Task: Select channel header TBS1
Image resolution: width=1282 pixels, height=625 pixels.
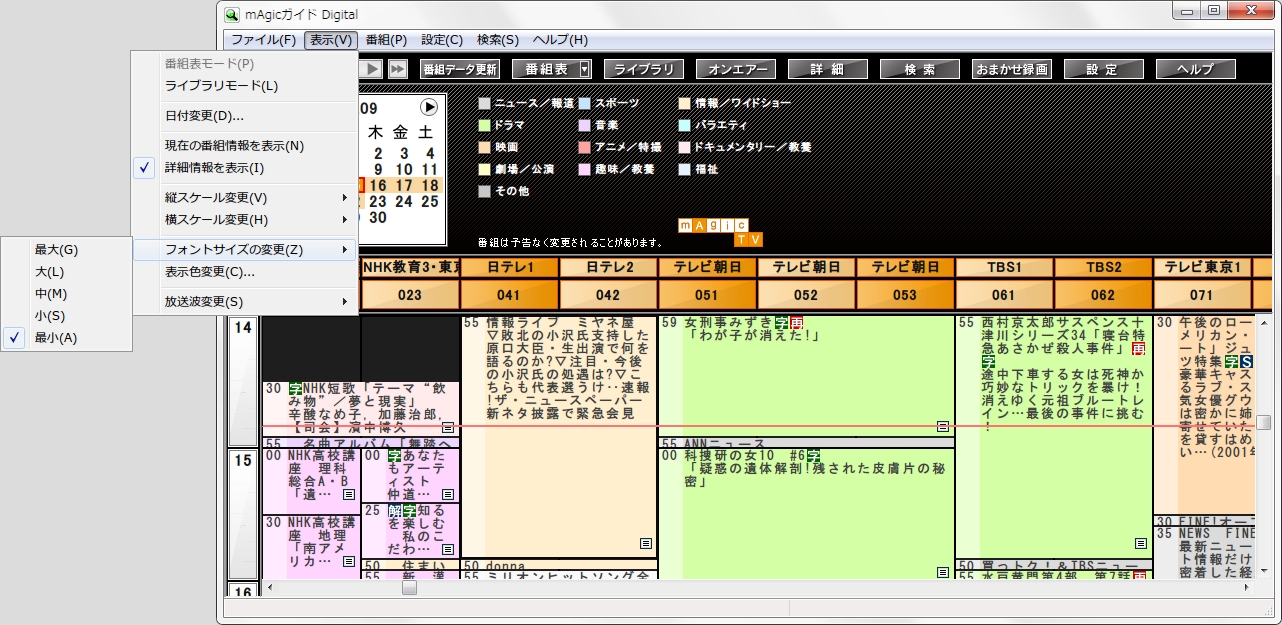Action: (x=1004, y=267)
